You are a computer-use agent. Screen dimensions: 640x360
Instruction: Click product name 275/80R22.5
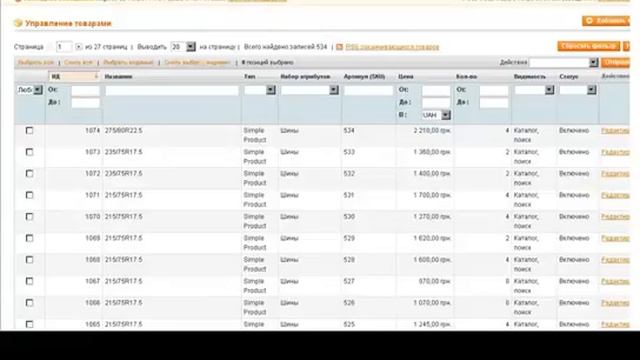(x=124, y=131)
